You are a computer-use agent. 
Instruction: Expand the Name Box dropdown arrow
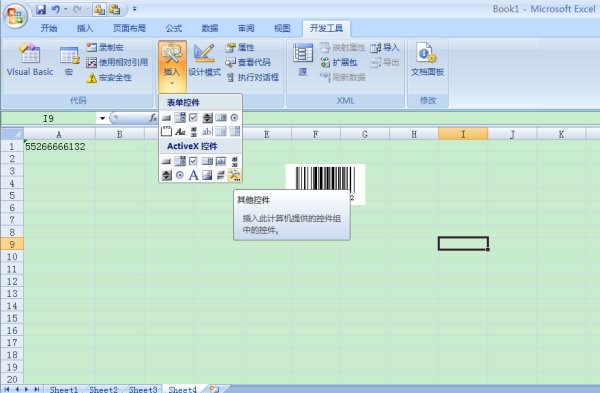click(102, 118)
